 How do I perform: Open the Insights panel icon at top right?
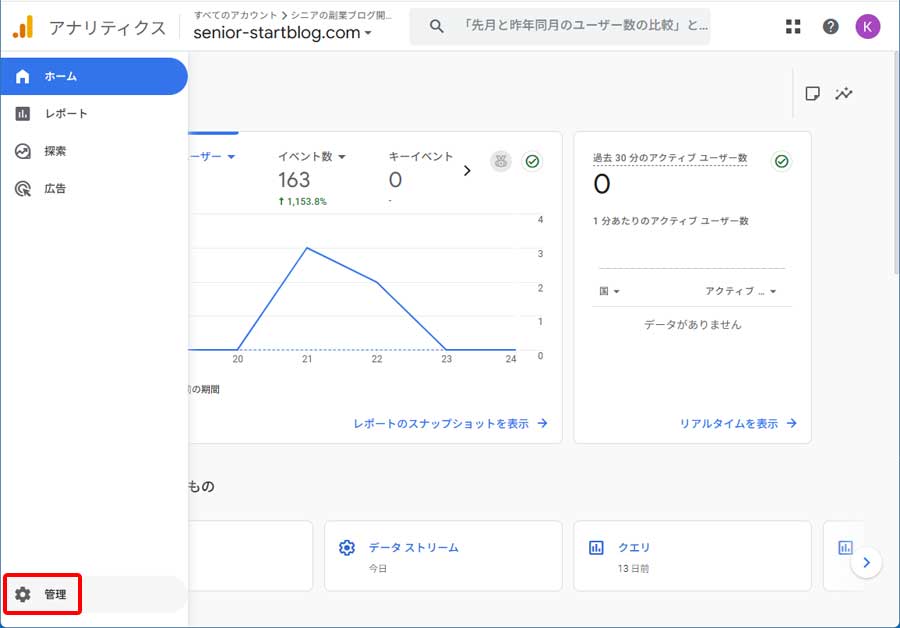[844, 92]
